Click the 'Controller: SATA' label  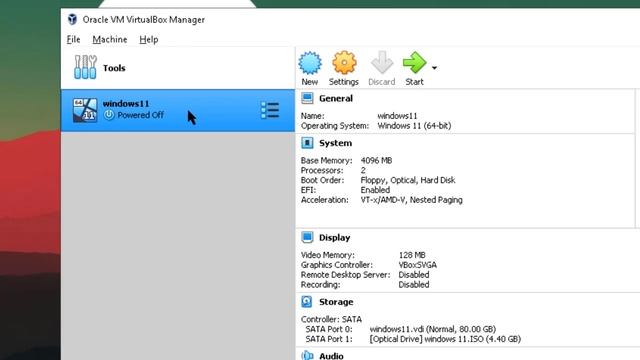coord(331,319)
